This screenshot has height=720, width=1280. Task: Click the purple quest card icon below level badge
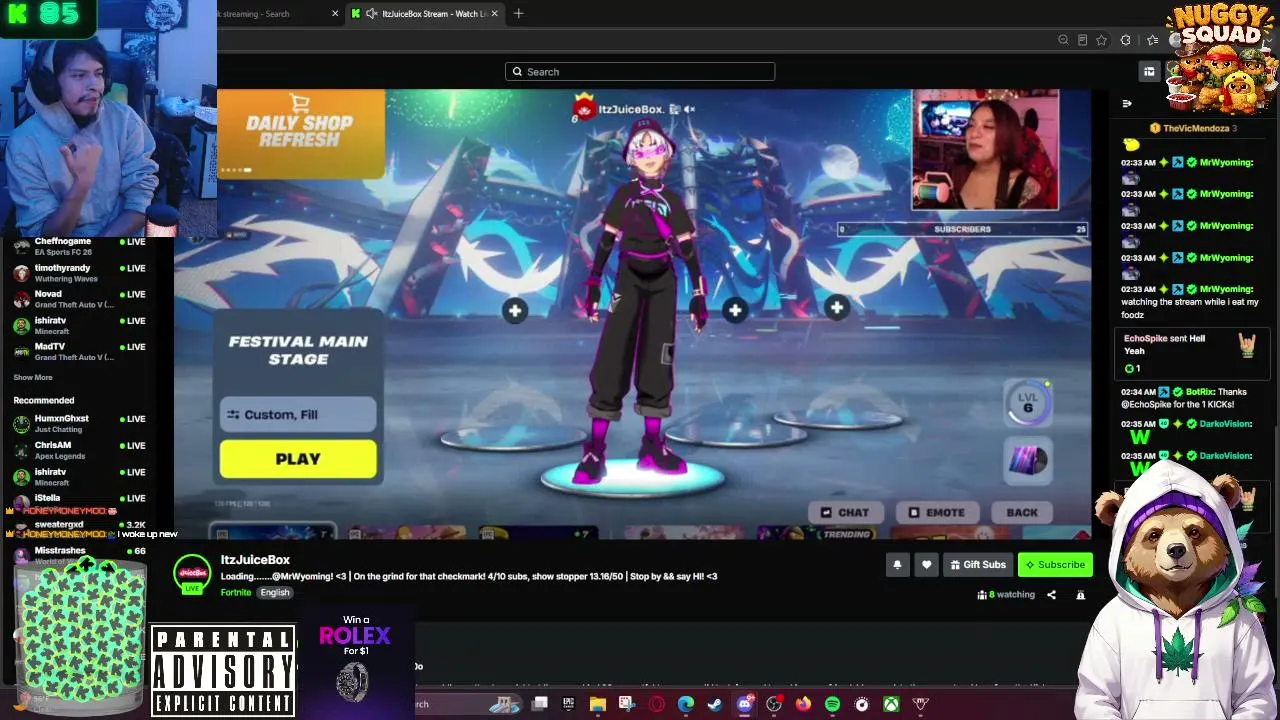(1028, 460)
